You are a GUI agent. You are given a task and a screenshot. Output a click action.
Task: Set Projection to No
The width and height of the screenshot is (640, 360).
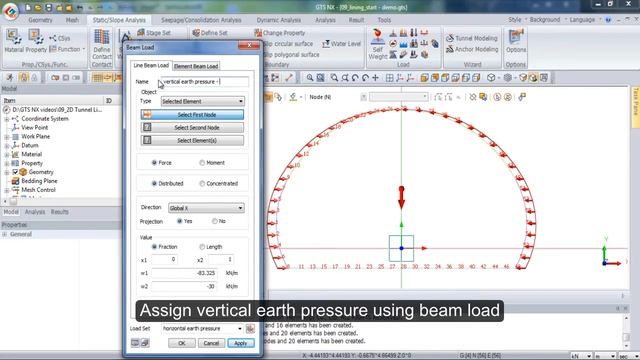[214, 221]
